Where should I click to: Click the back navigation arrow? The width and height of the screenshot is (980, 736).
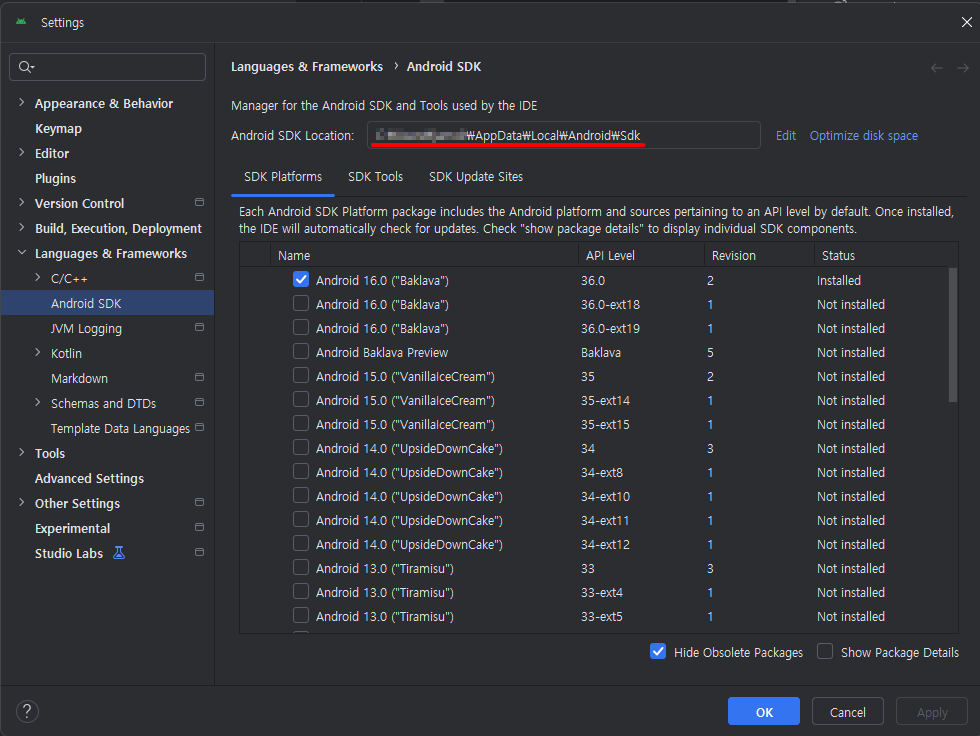tap(936, 67)
